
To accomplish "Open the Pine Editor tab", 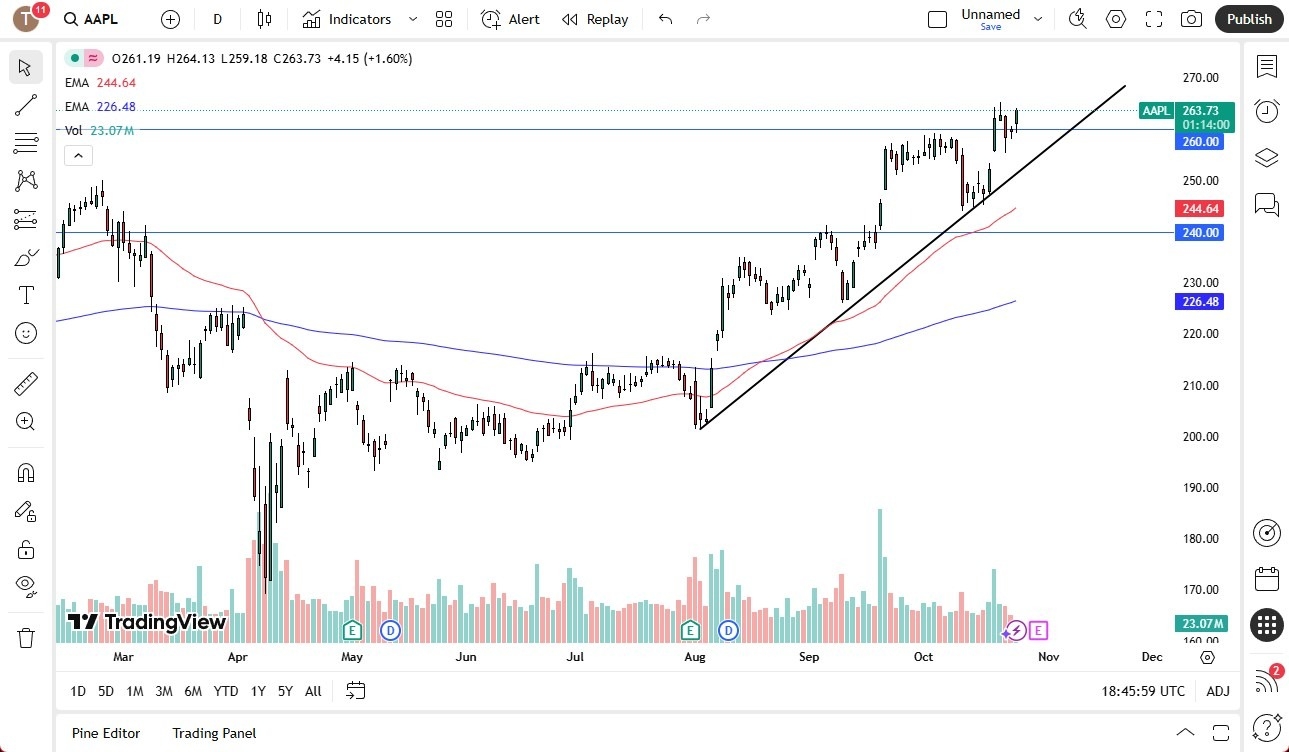I will tap(105, 733).
